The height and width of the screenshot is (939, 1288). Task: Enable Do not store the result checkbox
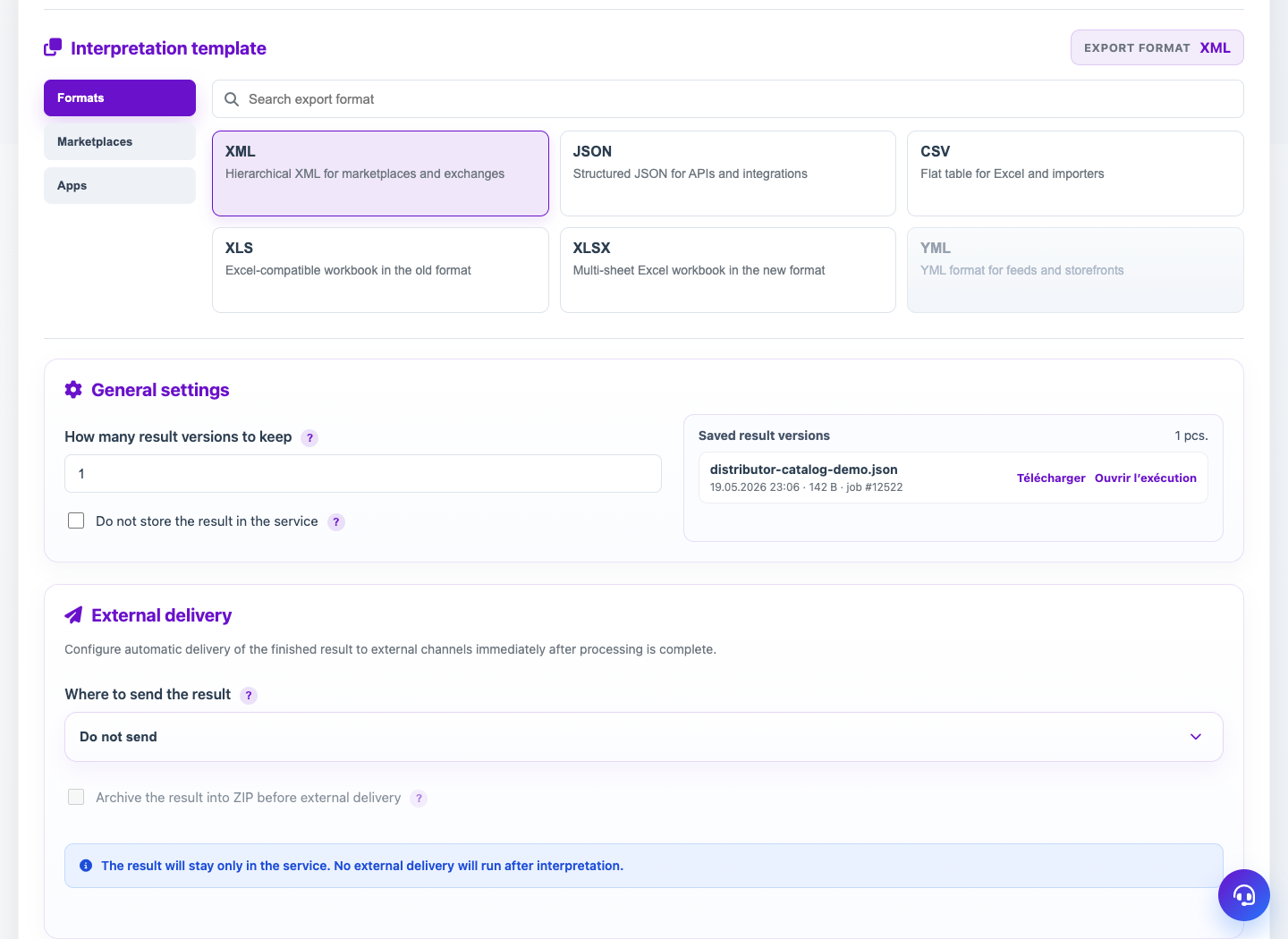(76, 520)
